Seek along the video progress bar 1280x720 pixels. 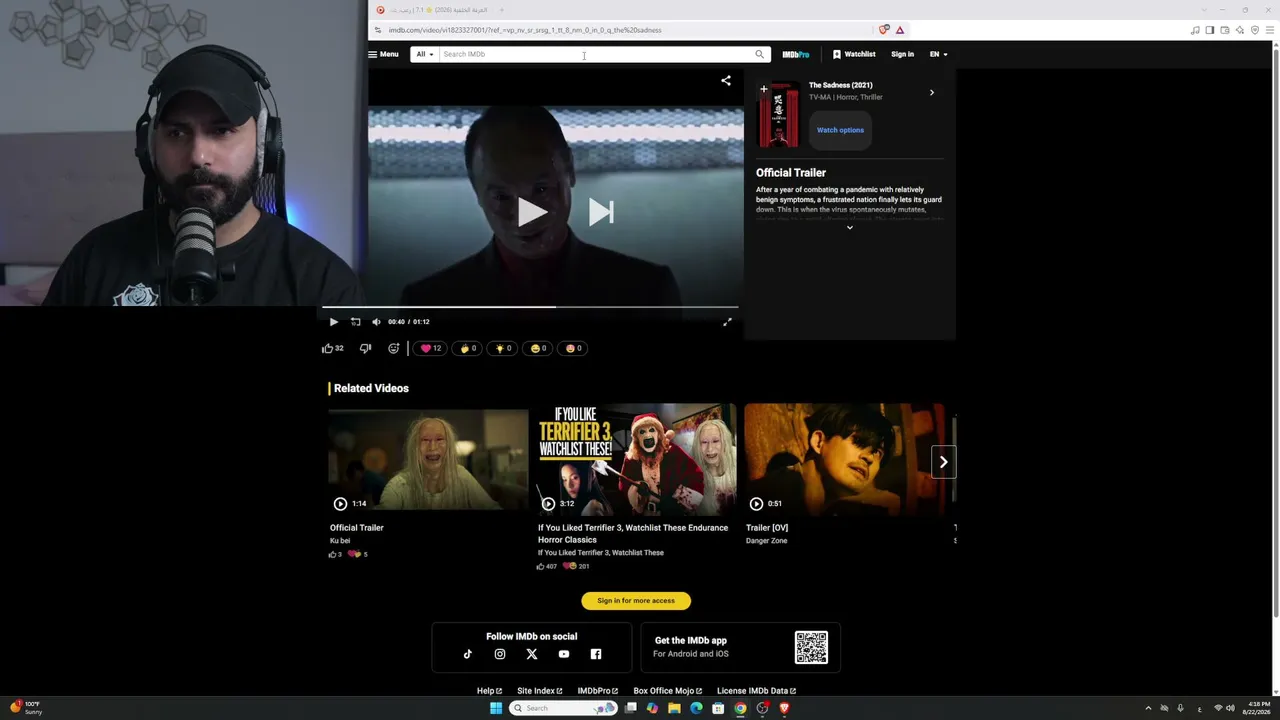pyautogui.click(x=530, y=307)
